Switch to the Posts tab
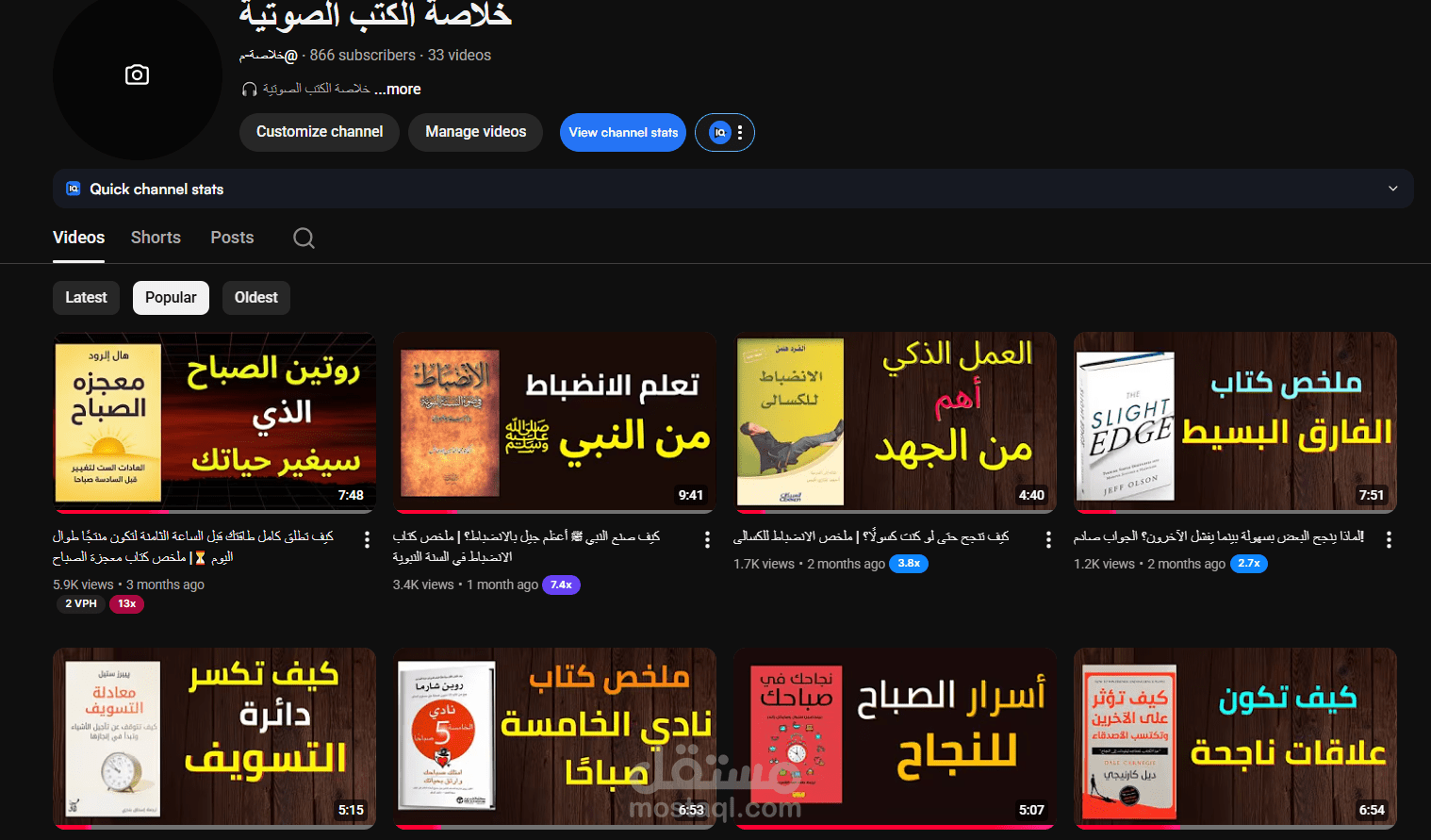Screen dimensions: 1431x840 click(232, 238)
